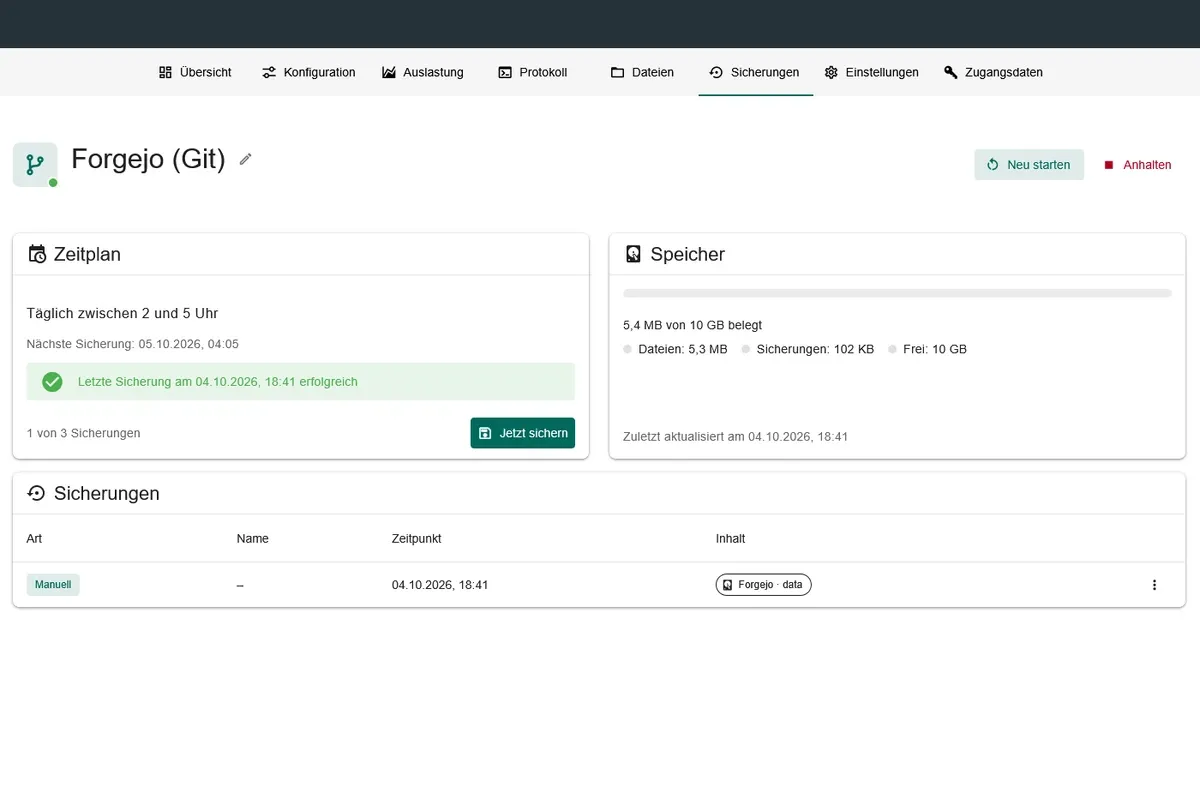This screenshot has height=800, width=1200.
Task: Click the Zuletzt aktualisiert am 04.10.2026 text
Action: pos(736,437)
